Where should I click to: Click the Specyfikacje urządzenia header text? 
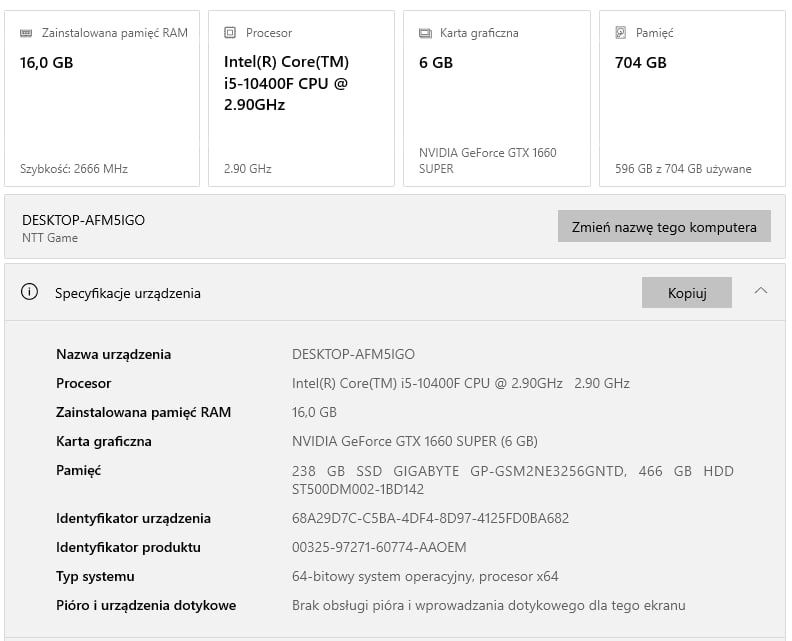pyautogui.click(x=128, y=293)
